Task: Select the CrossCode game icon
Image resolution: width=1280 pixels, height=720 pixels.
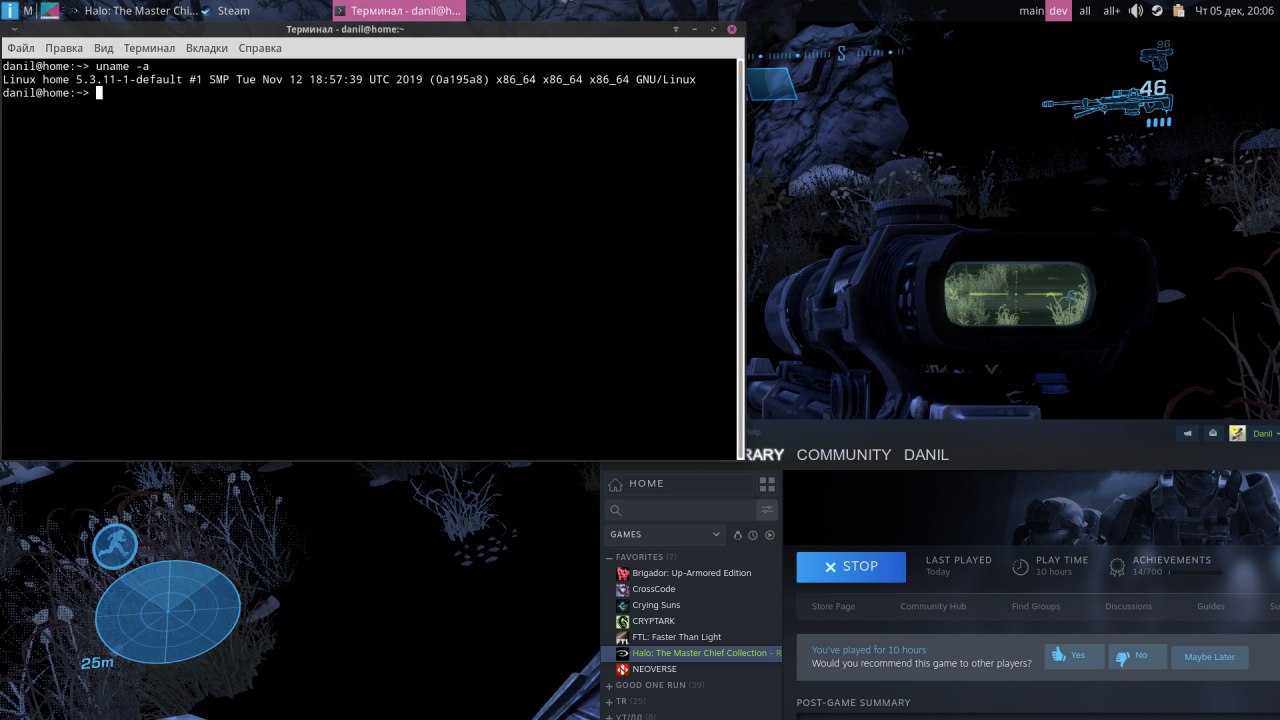Action: tap(623, 590)
